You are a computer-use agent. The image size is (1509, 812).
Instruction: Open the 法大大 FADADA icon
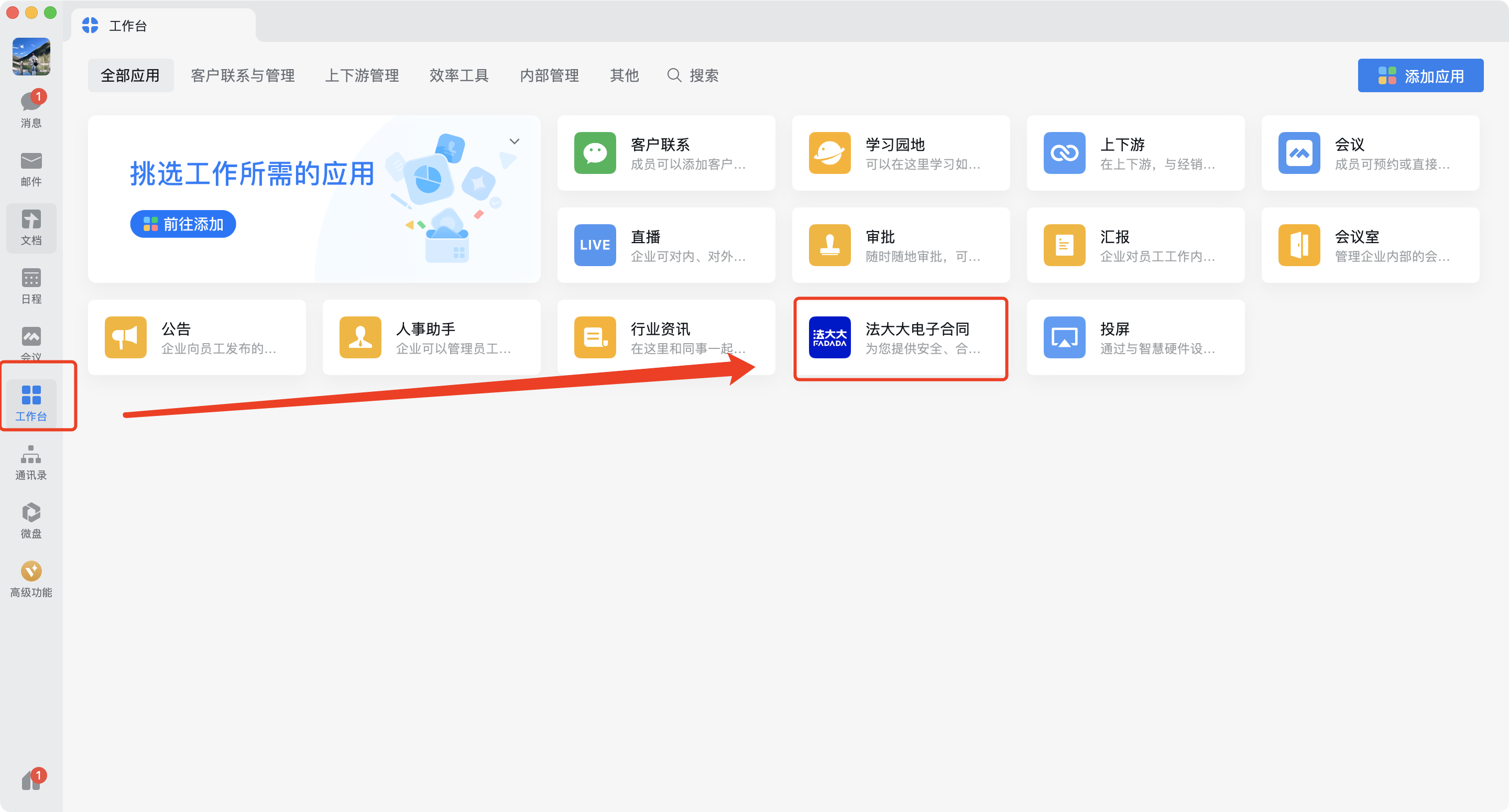pos(829,337)
